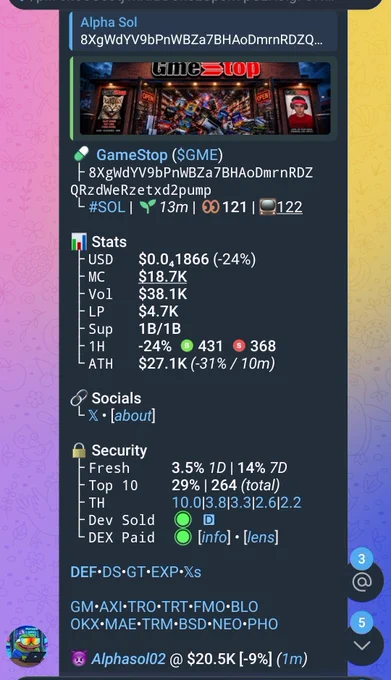Image resolution: width=391 pixels, height=680 pixels.
Task: Jump to latest messages with down chevron
Action: (x=362, y=645)
